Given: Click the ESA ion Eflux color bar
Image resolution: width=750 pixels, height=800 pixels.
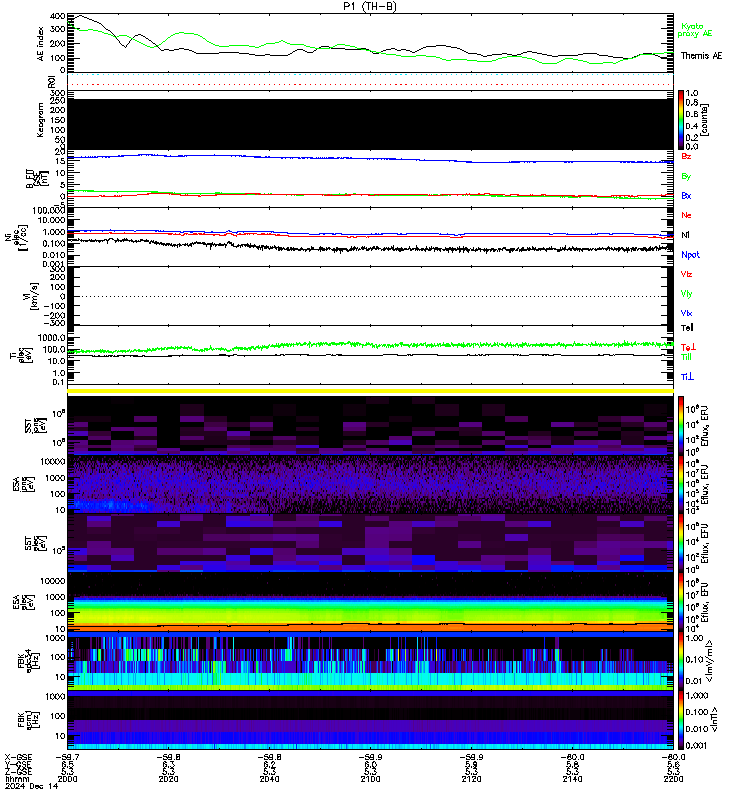Looking at the screenshot, I should 681,484.
